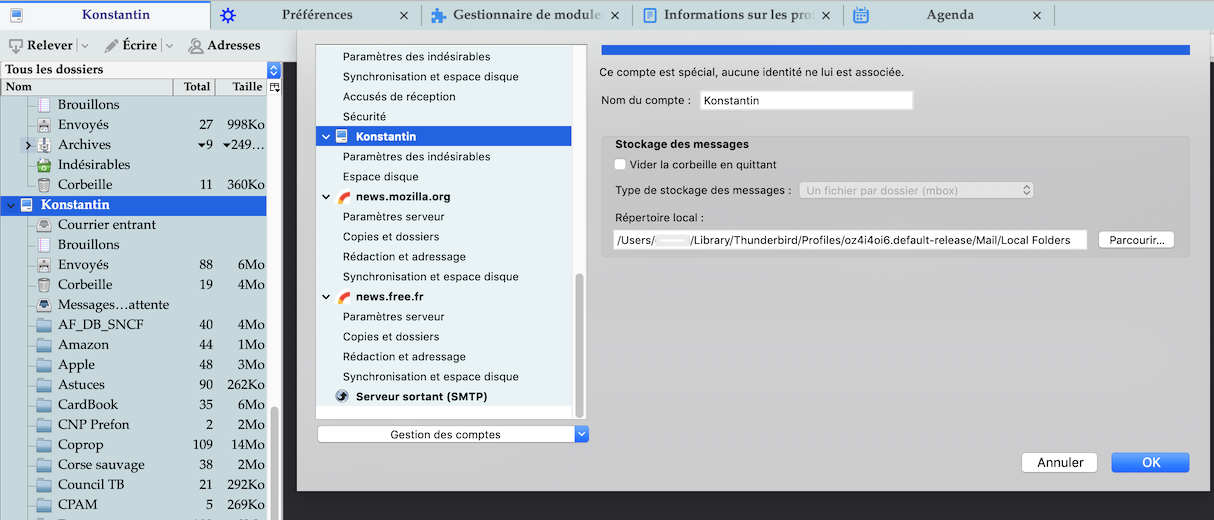Open the Relever dropdown arrow
The image size is (1214, 520).
(x=84, y=46)
